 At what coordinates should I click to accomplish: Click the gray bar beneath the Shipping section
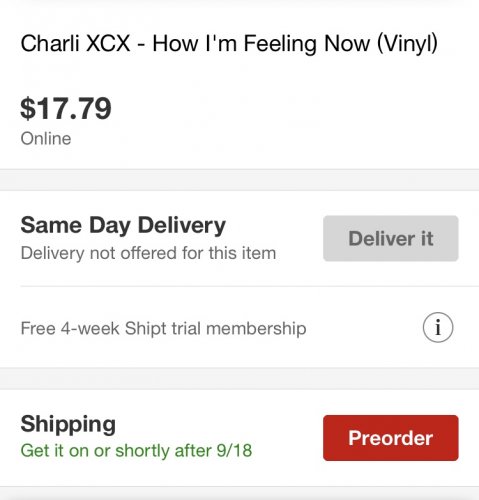pos(239,493)
